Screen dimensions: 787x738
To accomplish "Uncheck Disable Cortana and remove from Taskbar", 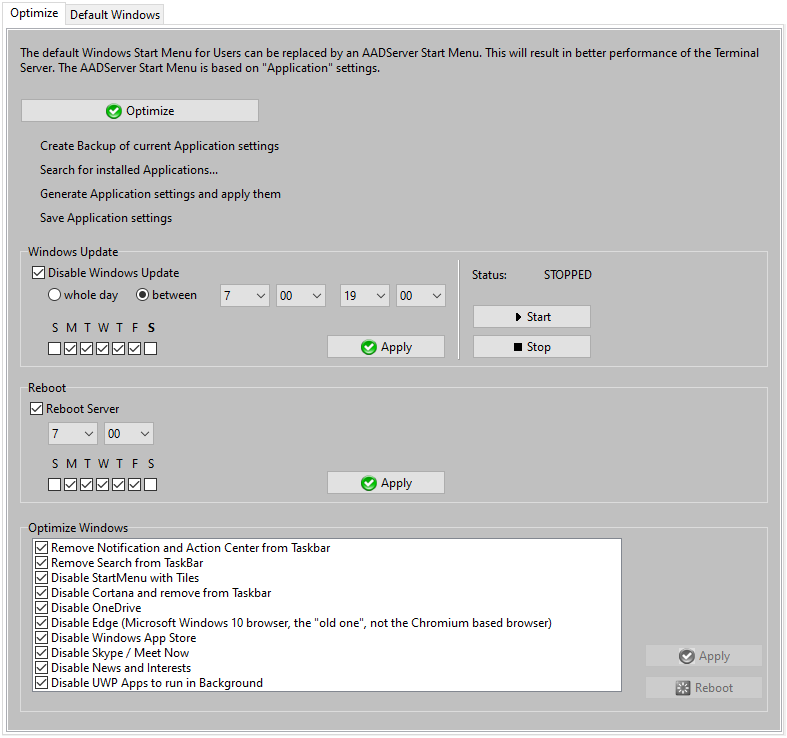I will coord(41,593).
